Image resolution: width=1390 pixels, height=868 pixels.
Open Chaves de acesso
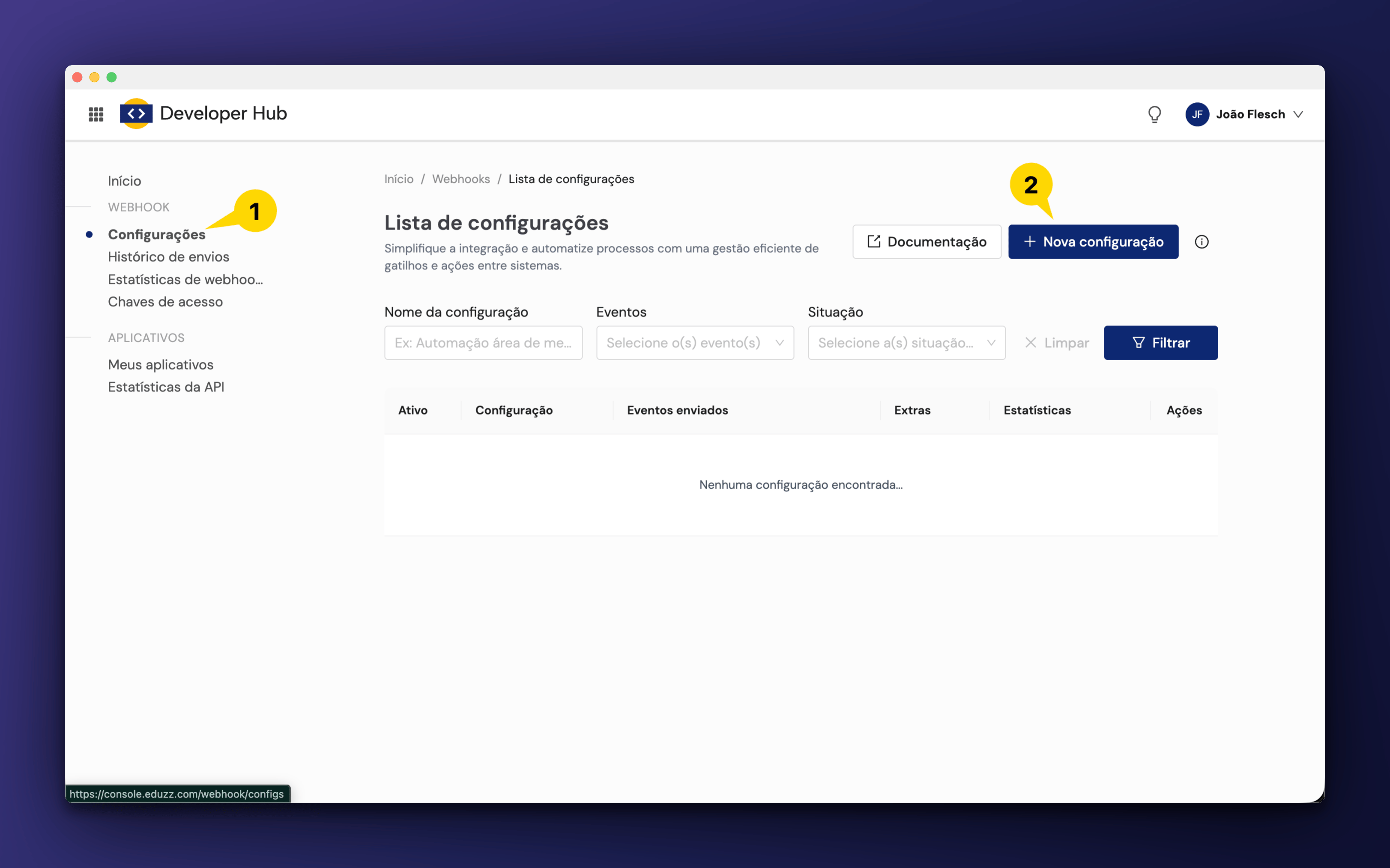[x=165, y=302]
